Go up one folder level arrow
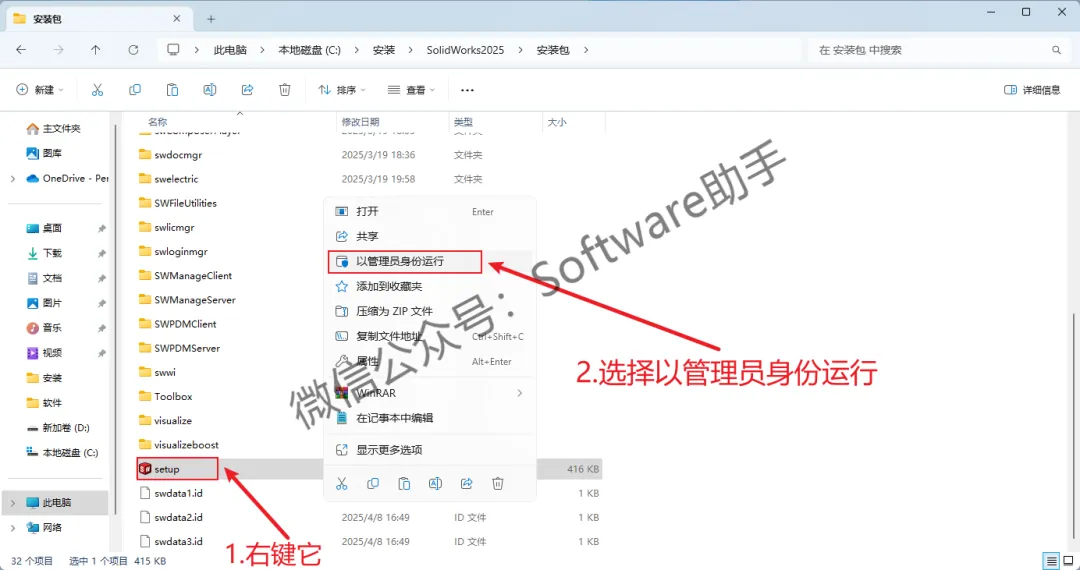 tap(96, 50)
